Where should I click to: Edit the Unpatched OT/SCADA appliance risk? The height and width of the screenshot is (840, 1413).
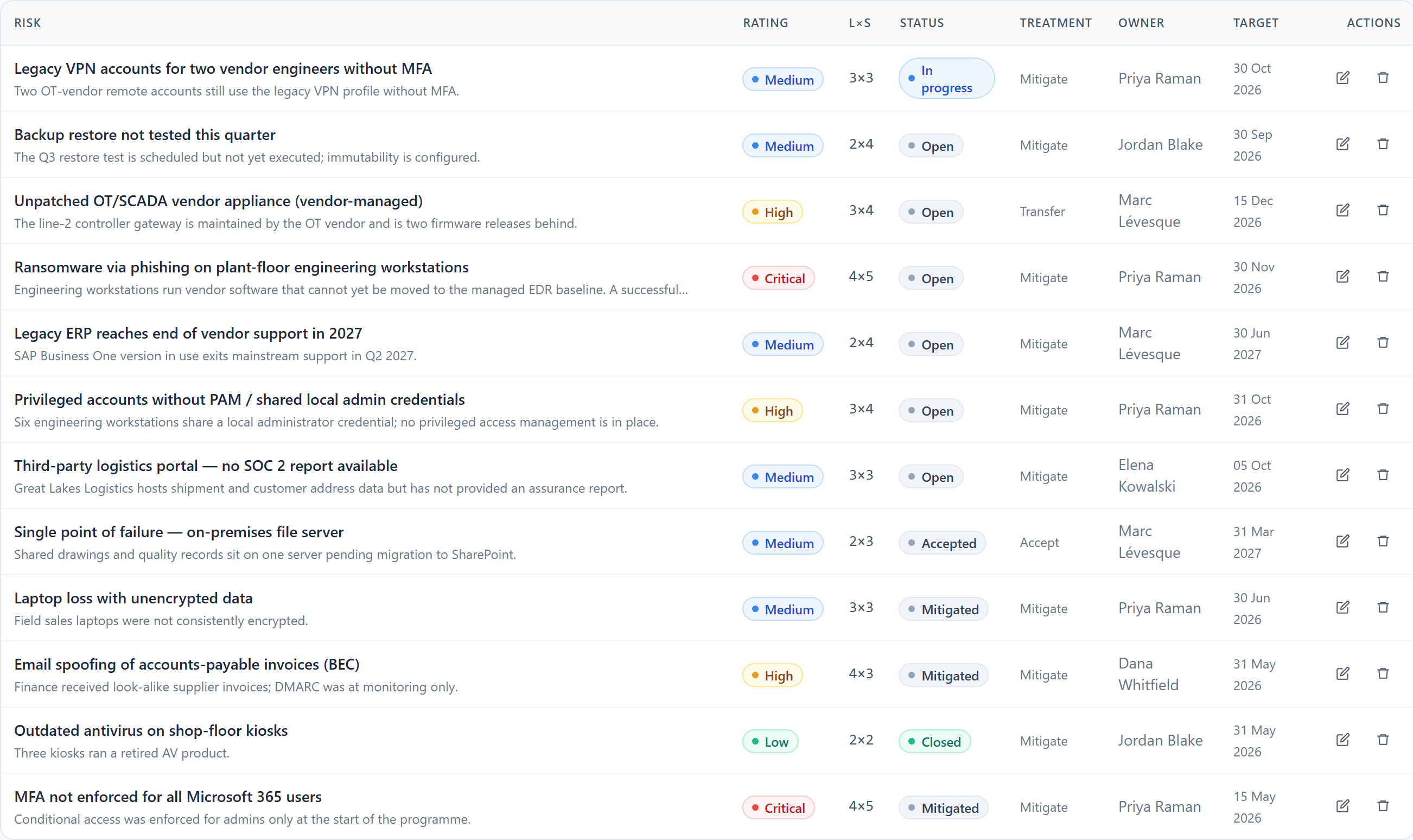[x=1342, y=211]
